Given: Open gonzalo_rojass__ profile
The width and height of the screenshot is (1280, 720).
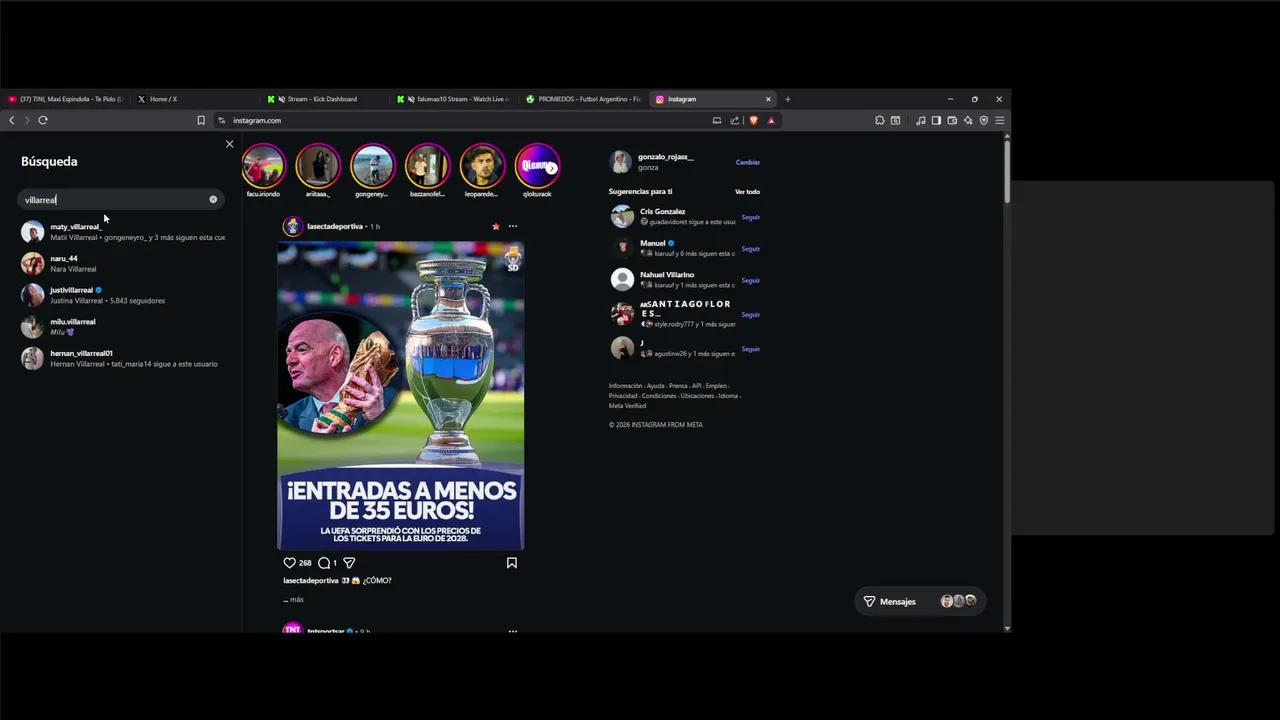Looking at the screenshot, I should (665, 157).
